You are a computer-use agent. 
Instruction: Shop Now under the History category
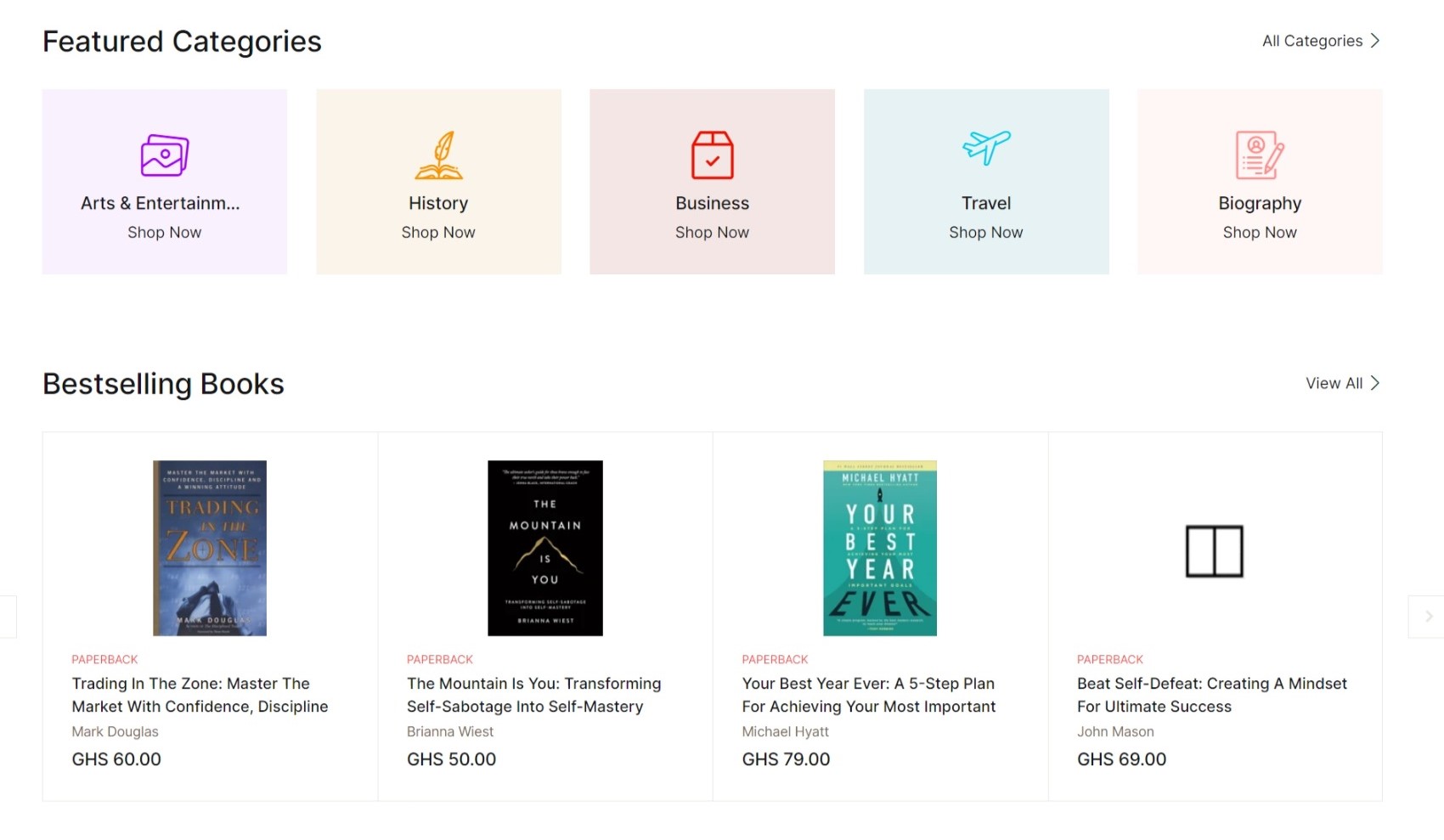click(x=438, y=233)
